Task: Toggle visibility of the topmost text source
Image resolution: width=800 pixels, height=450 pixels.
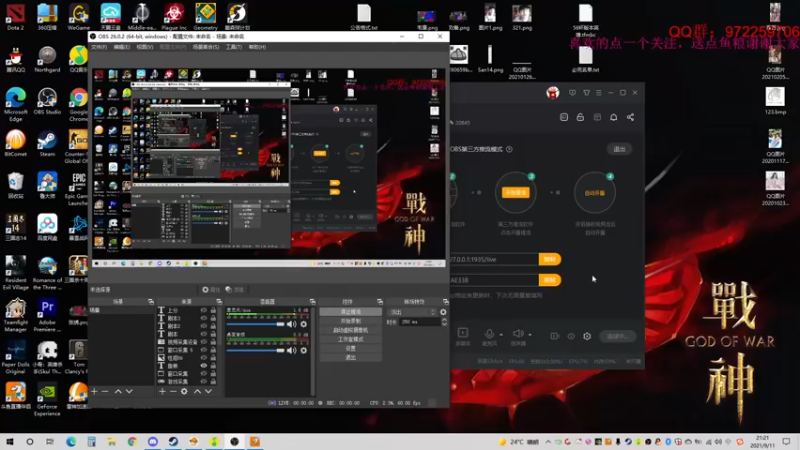Action: (204, 310)
